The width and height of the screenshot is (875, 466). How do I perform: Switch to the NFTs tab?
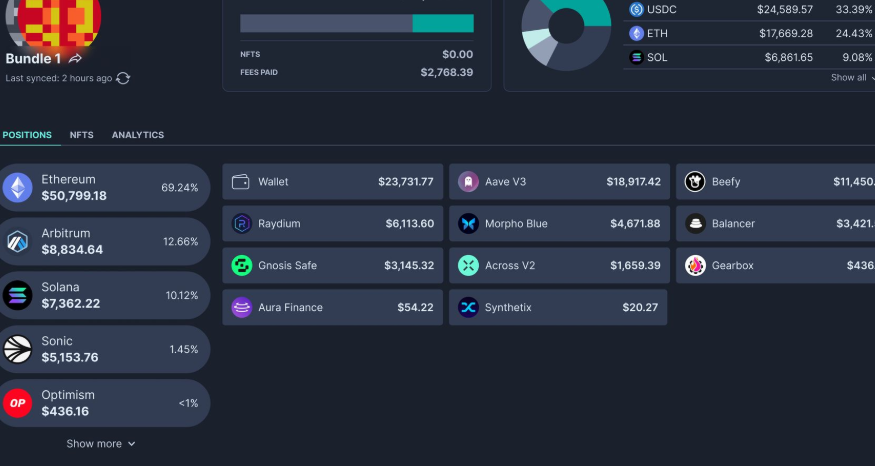81,135
